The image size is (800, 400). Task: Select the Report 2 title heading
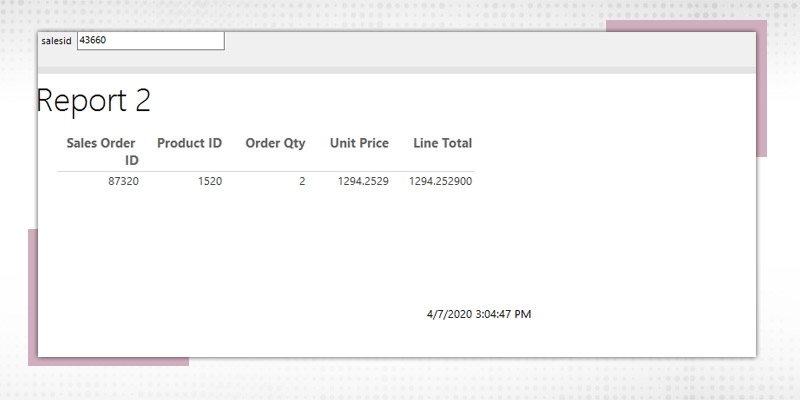[93, 100]
